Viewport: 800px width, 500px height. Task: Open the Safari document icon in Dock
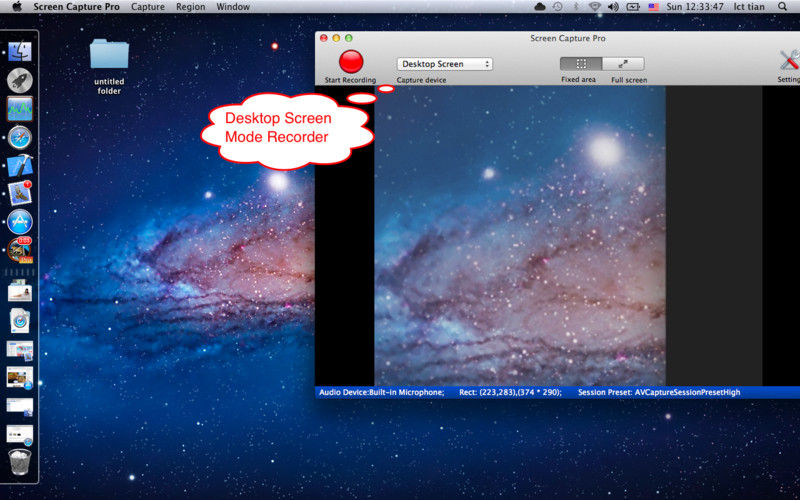pyautogui.click(x=20, y=320)
